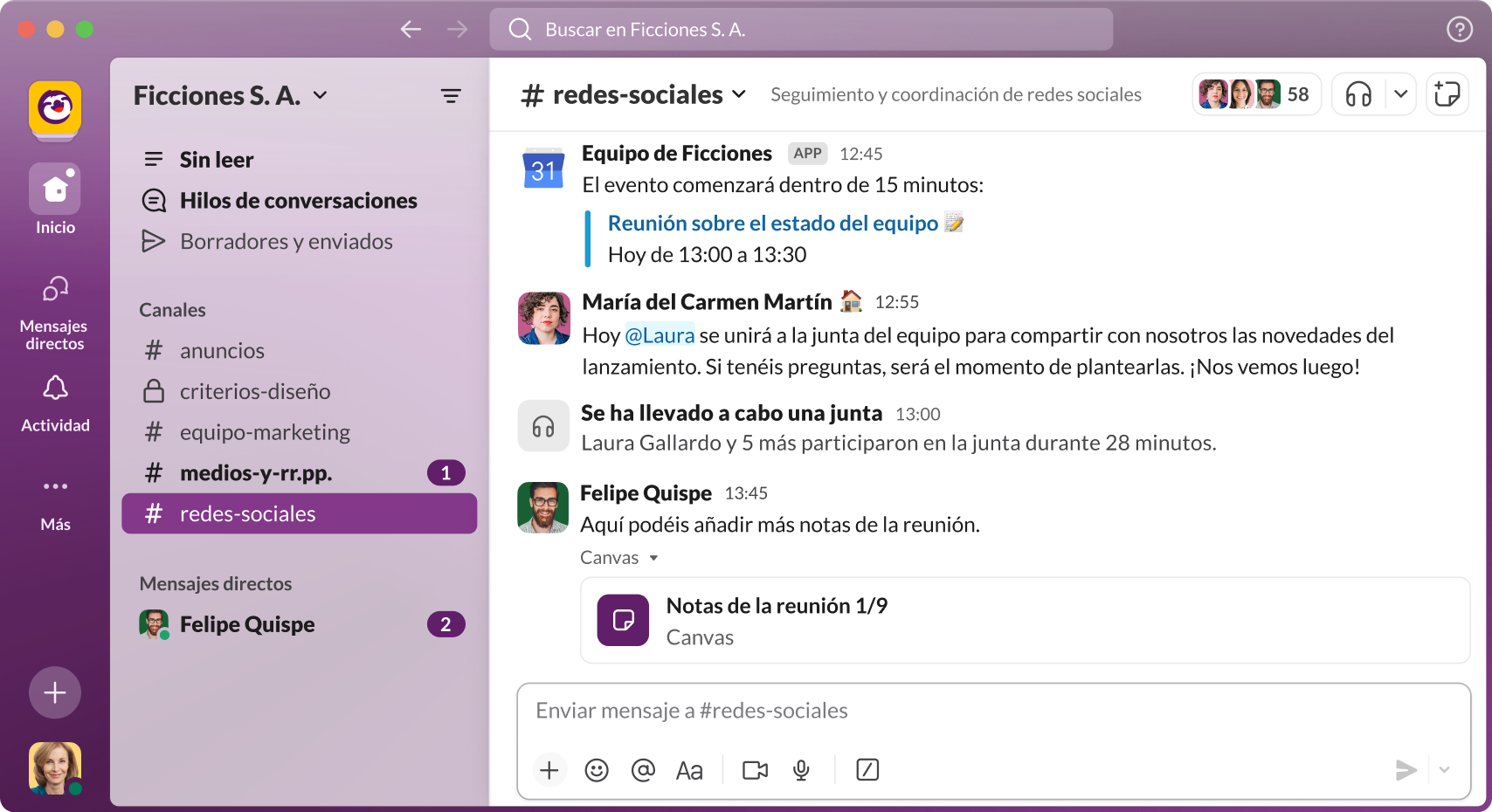This screenshot has height=812, width=1492.
Task: Toggle the shortcuts slash icon in composer
Action: tap(867, 770)
